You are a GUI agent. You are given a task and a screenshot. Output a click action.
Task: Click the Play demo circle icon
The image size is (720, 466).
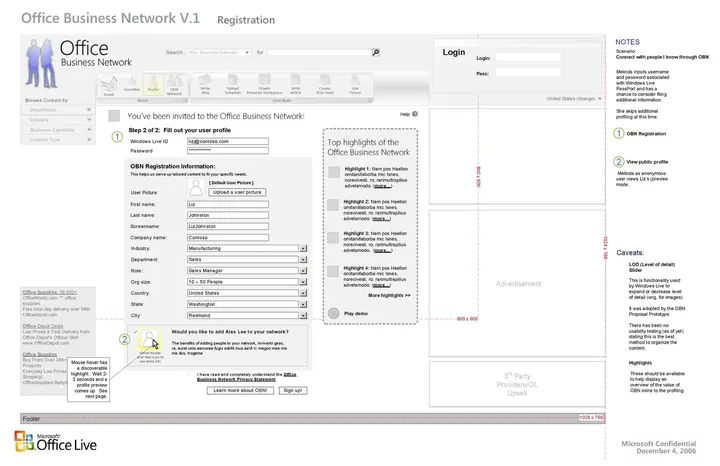(334, 314)
